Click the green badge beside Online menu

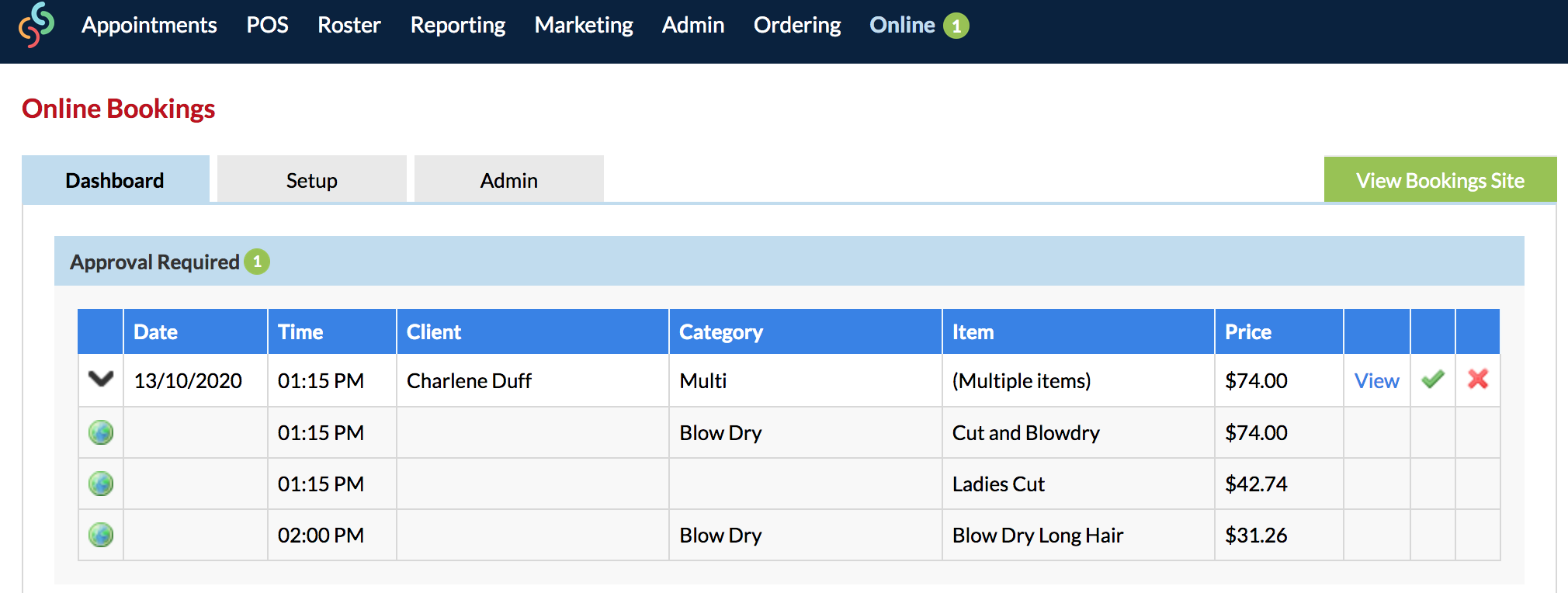tap(956, 26)
